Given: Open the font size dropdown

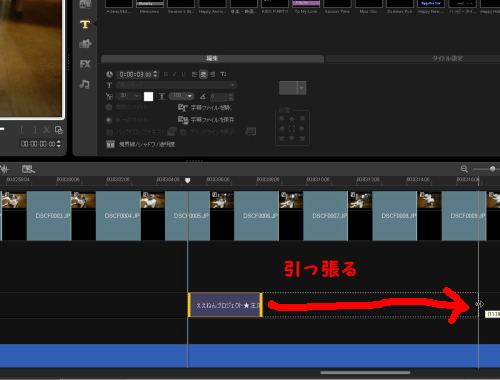Looking at the screenshot, I should 128,96.
